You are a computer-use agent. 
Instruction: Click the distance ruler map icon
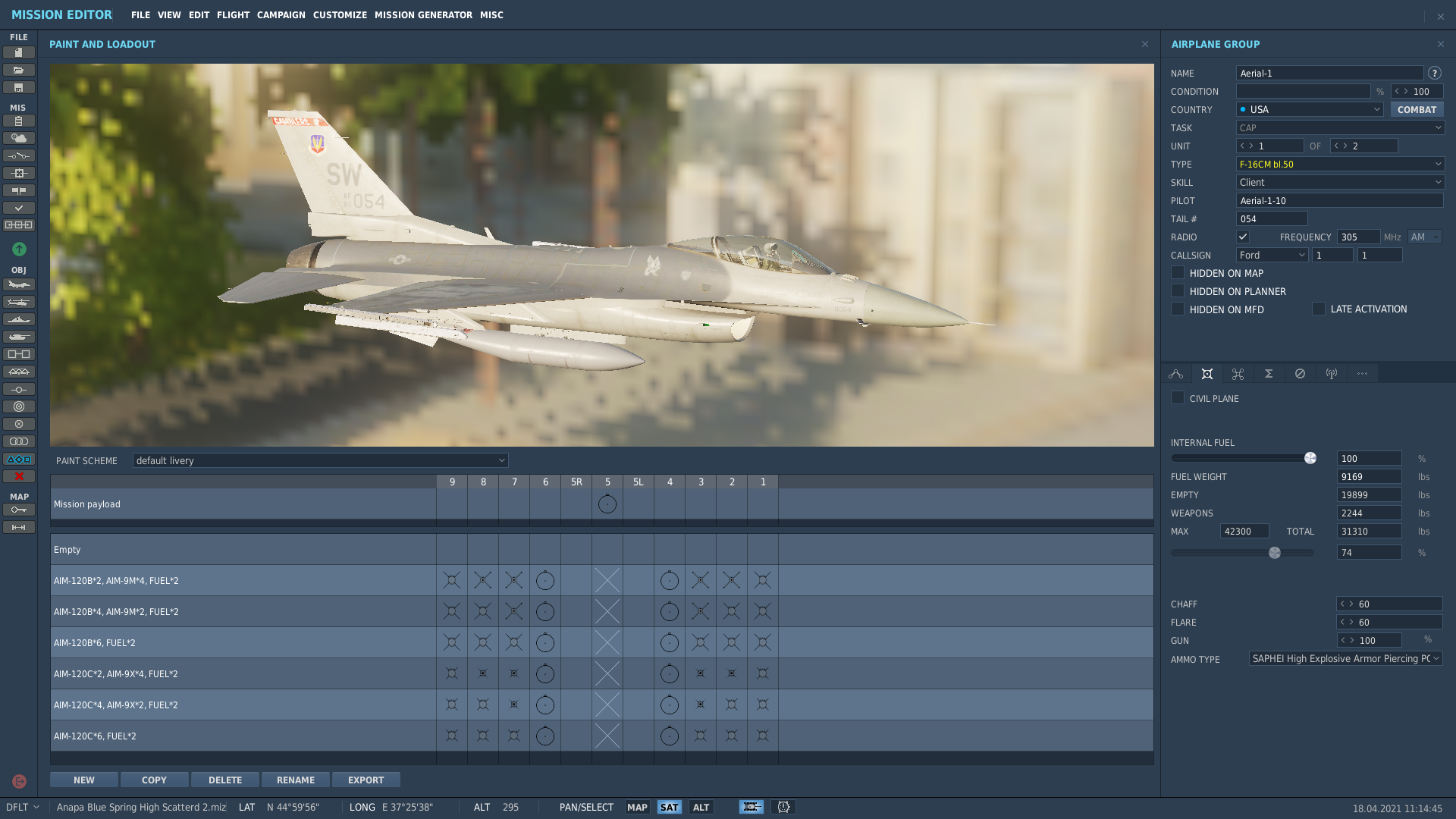[x=19, y=527]
